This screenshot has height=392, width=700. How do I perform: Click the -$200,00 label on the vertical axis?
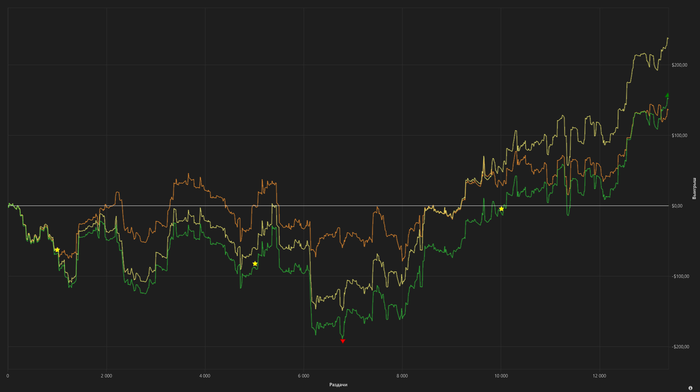680,347
